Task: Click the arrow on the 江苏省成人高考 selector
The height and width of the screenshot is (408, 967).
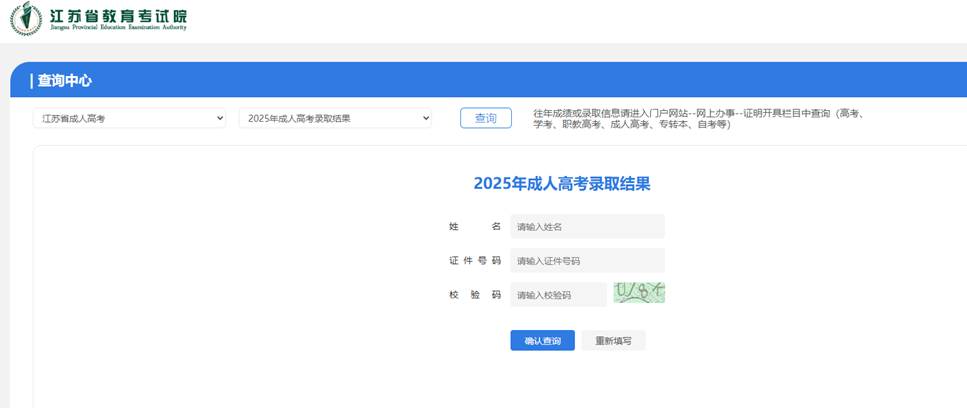Action: pyautogui.click(x=220, y=118)
